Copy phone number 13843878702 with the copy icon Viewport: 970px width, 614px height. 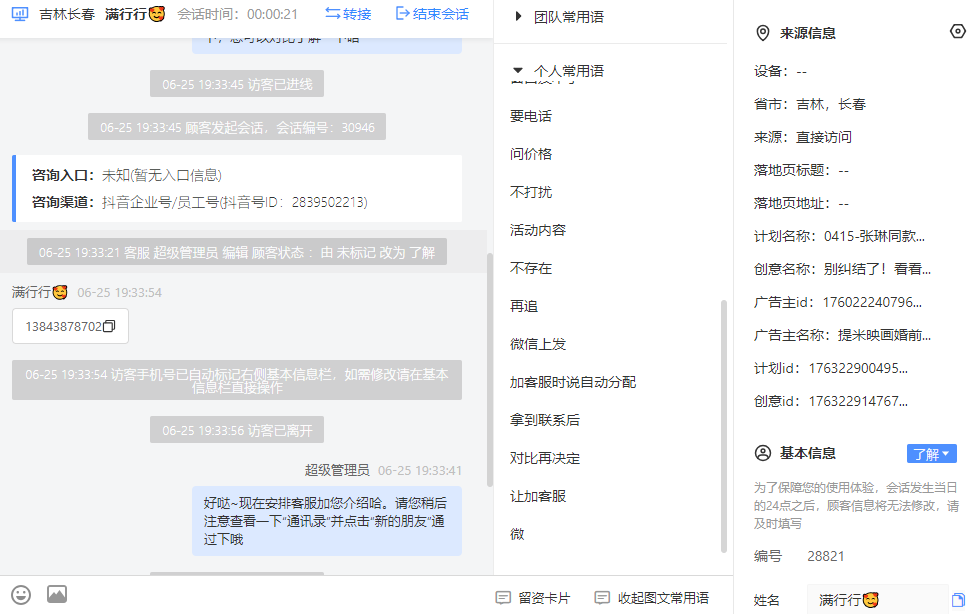(109, 326)
